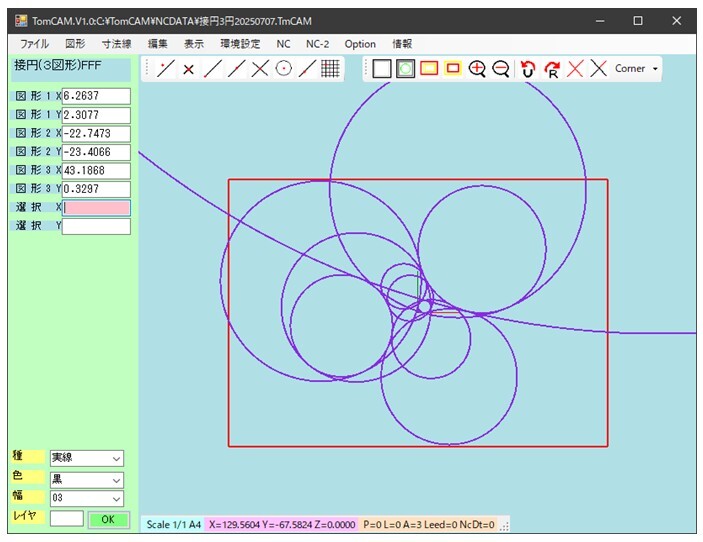Screen dimensions: 703x542
Task: Click the green circle in square view icon
Action: [x=405, y=69]
